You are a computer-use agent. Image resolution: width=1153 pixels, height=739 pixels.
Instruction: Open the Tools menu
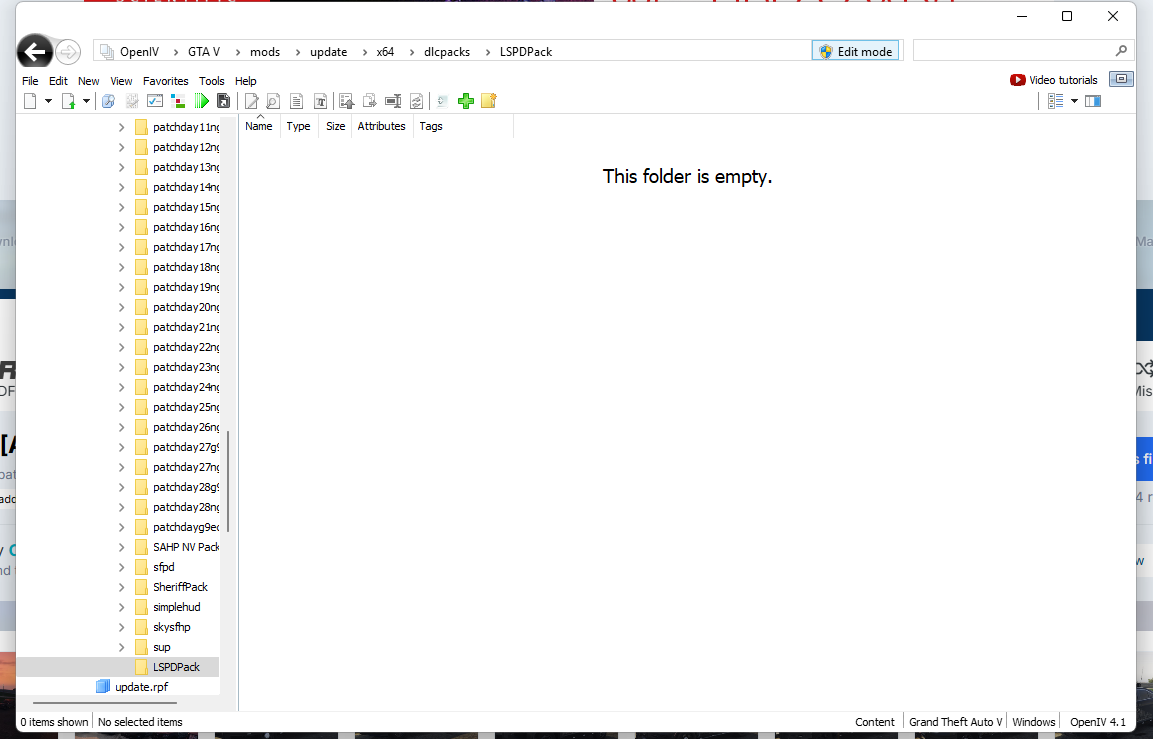pyautogui.click(x=211, y=81)
